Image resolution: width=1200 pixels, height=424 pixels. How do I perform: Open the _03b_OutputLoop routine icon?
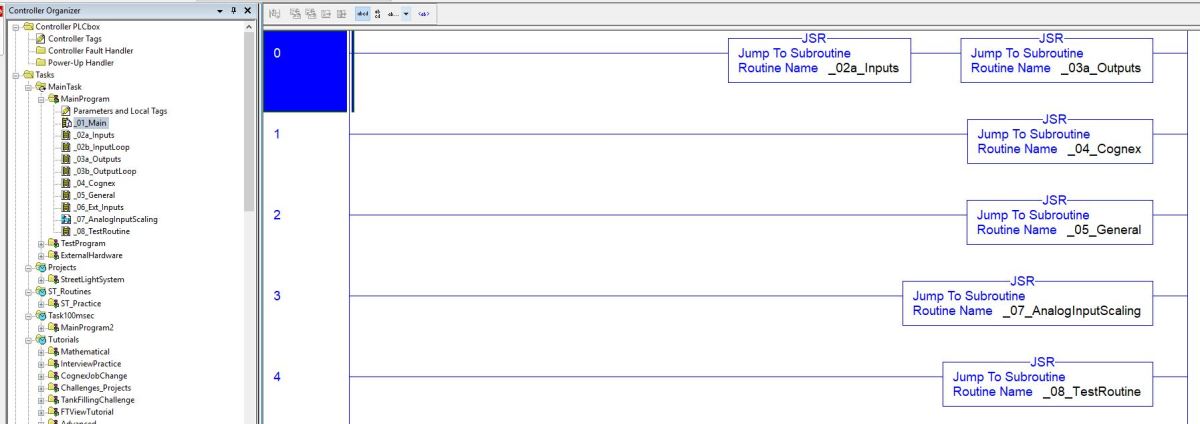(x=66, y=170)
